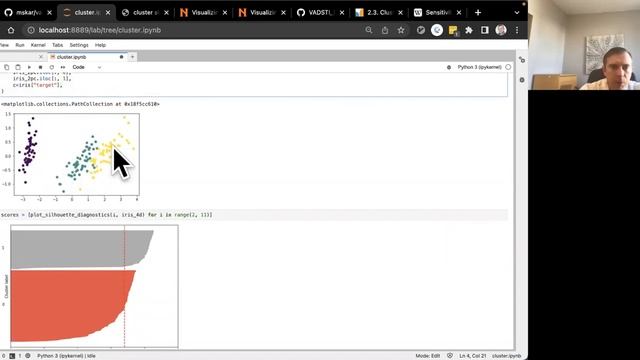Open the tab search chevron dropdown

click(517, 13)
